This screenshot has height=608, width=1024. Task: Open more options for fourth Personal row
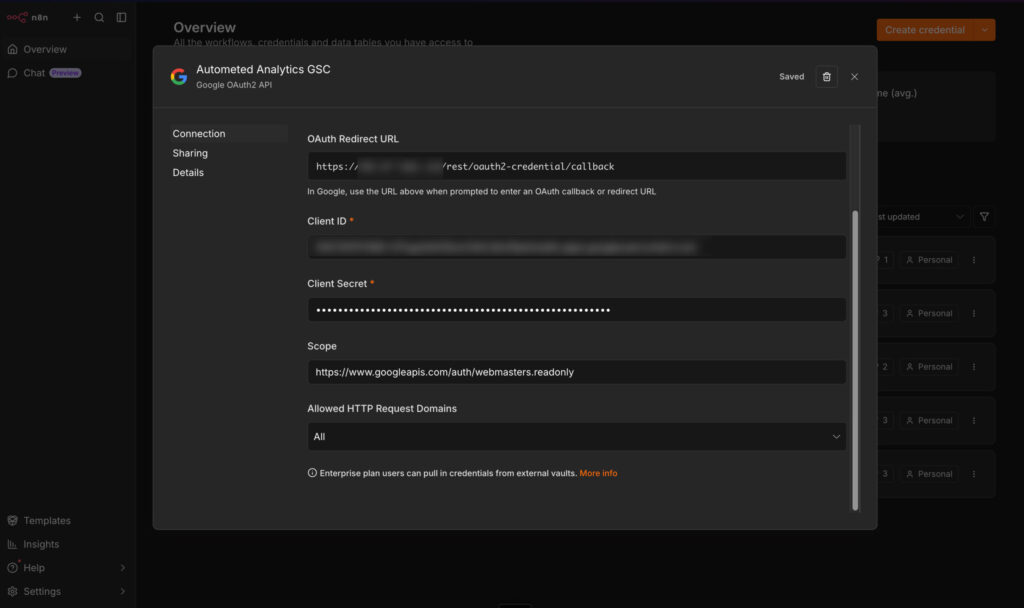tap(974, 421)
